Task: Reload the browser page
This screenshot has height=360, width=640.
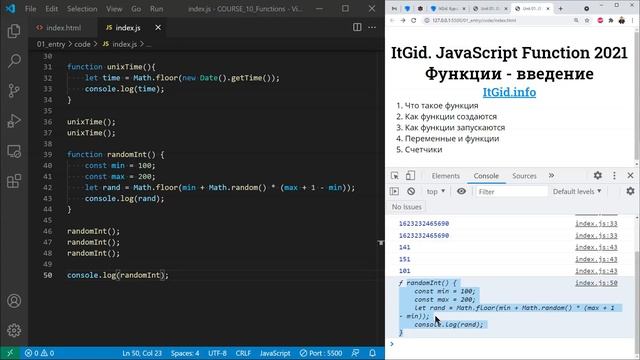Action: (413, 20)
